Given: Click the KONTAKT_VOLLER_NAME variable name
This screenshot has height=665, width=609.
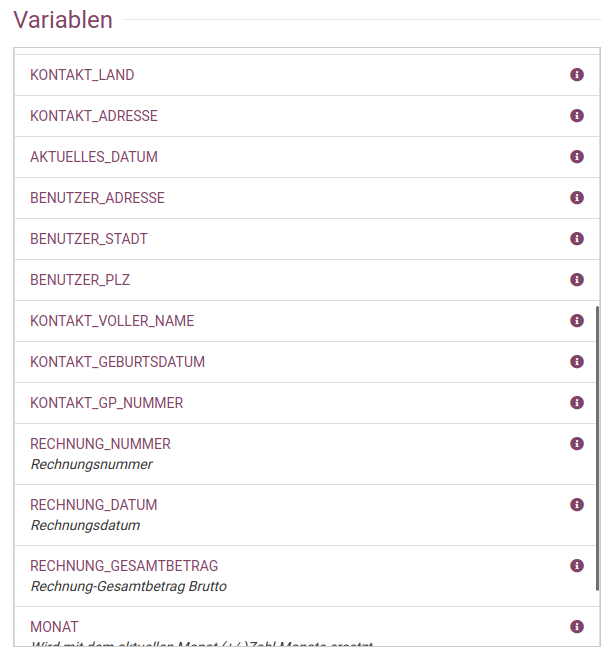Looking at the screenshot, I should coord(112,321).
